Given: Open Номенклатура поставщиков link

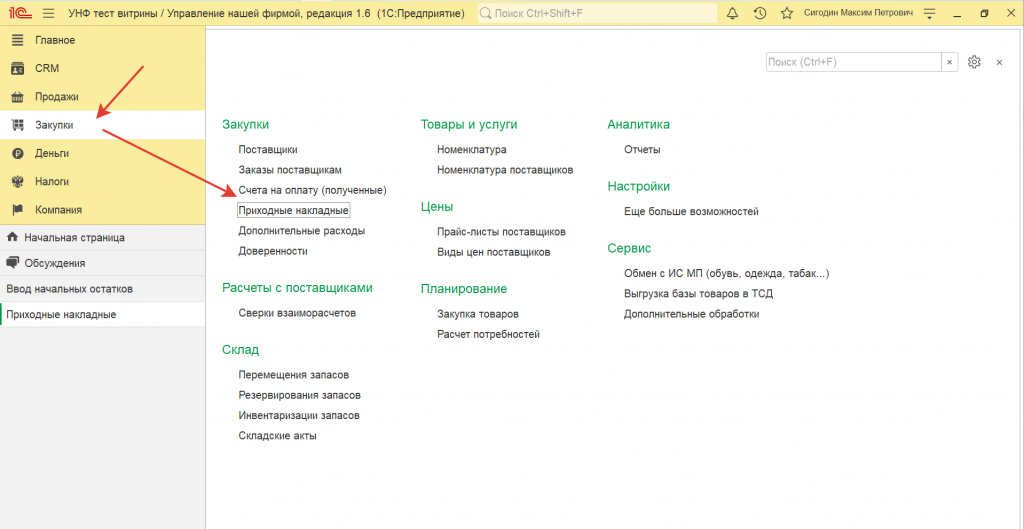Looking at the screenshot, I should click(x=505, y=170).
